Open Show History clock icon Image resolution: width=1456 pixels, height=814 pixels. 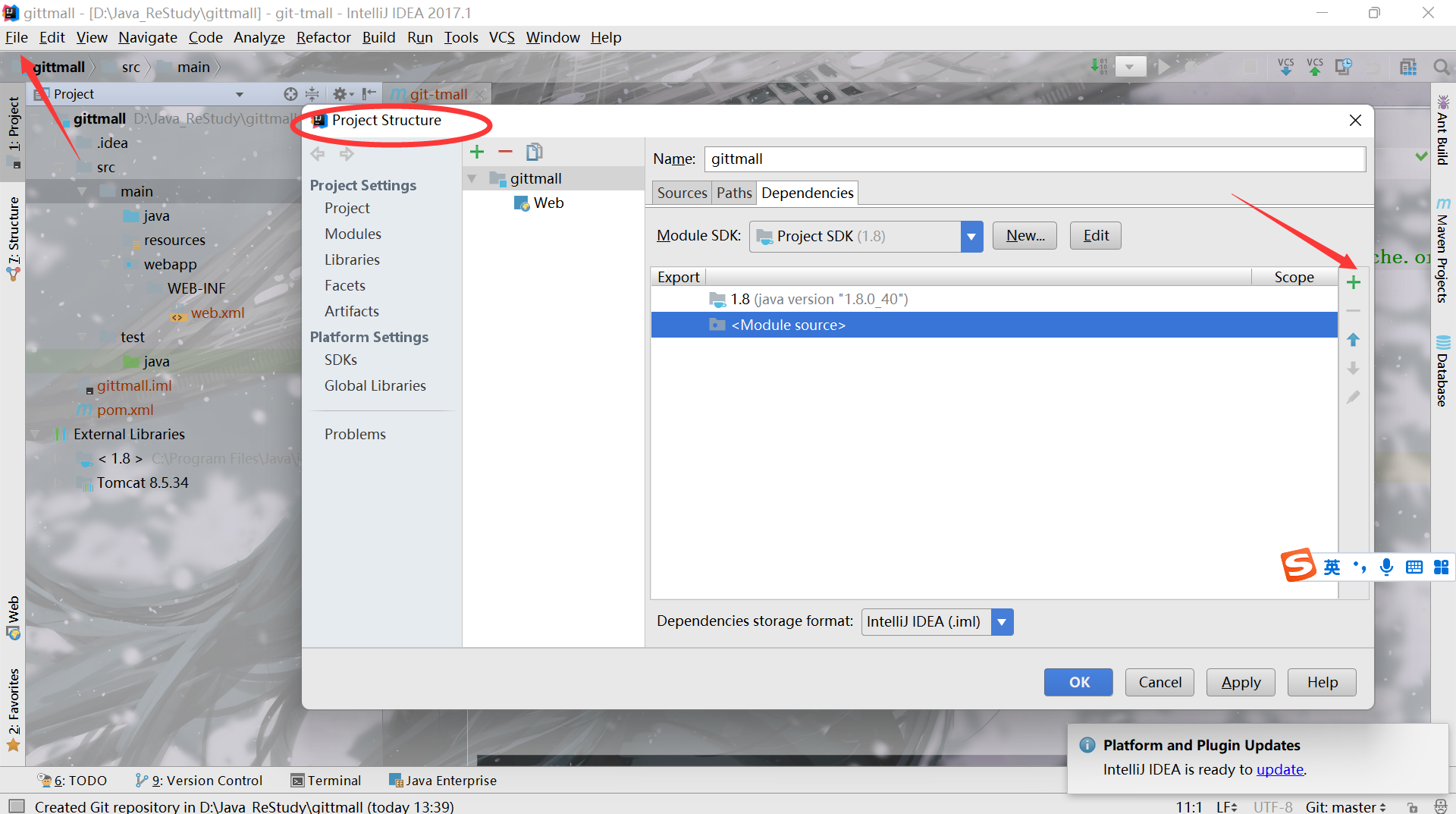point(1344,67)
